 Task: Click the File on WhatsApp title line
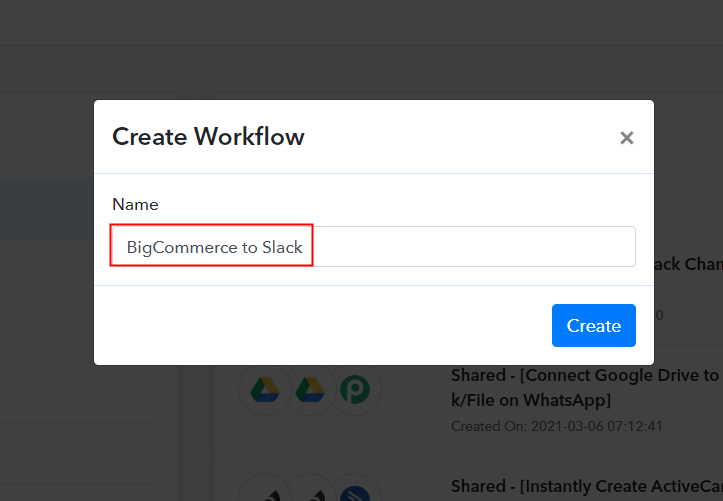[x=531, y=400]
